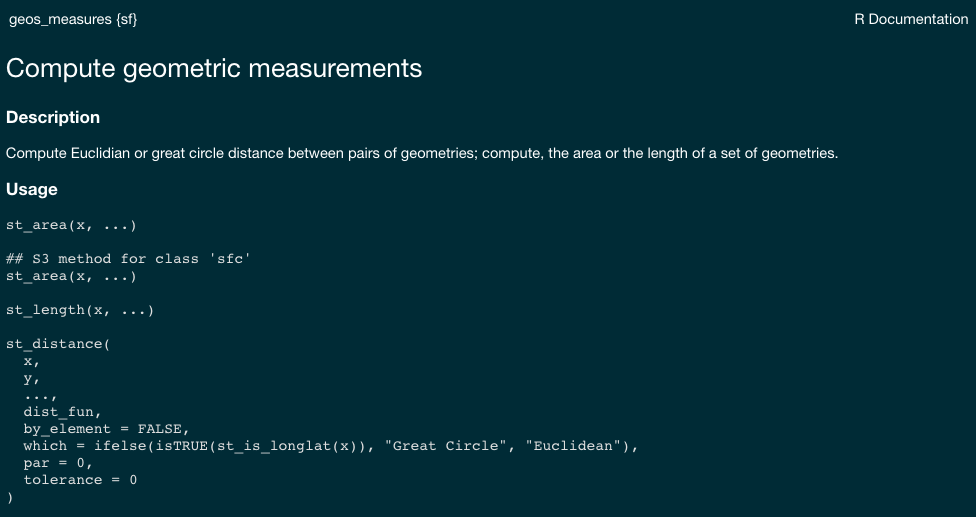Click the tolerance = 0 argument line

(x=80, y=480)
